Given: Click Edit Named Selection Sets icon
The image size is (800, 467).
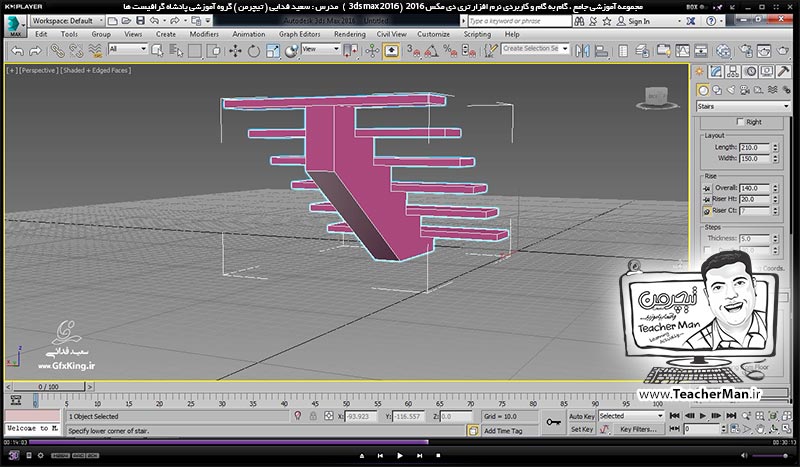Looking at the screenshot, I should point(490,51).
